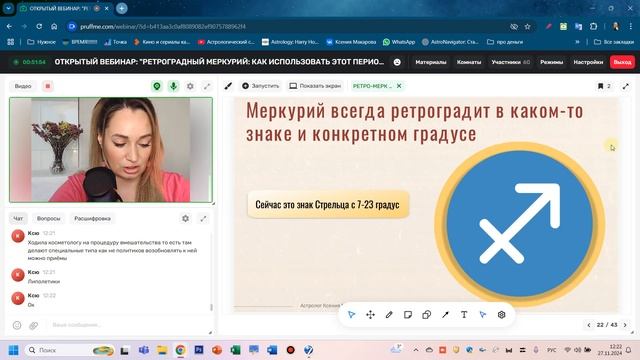Select the shapes tool
The image size is (640, 360).
[427, 315]
